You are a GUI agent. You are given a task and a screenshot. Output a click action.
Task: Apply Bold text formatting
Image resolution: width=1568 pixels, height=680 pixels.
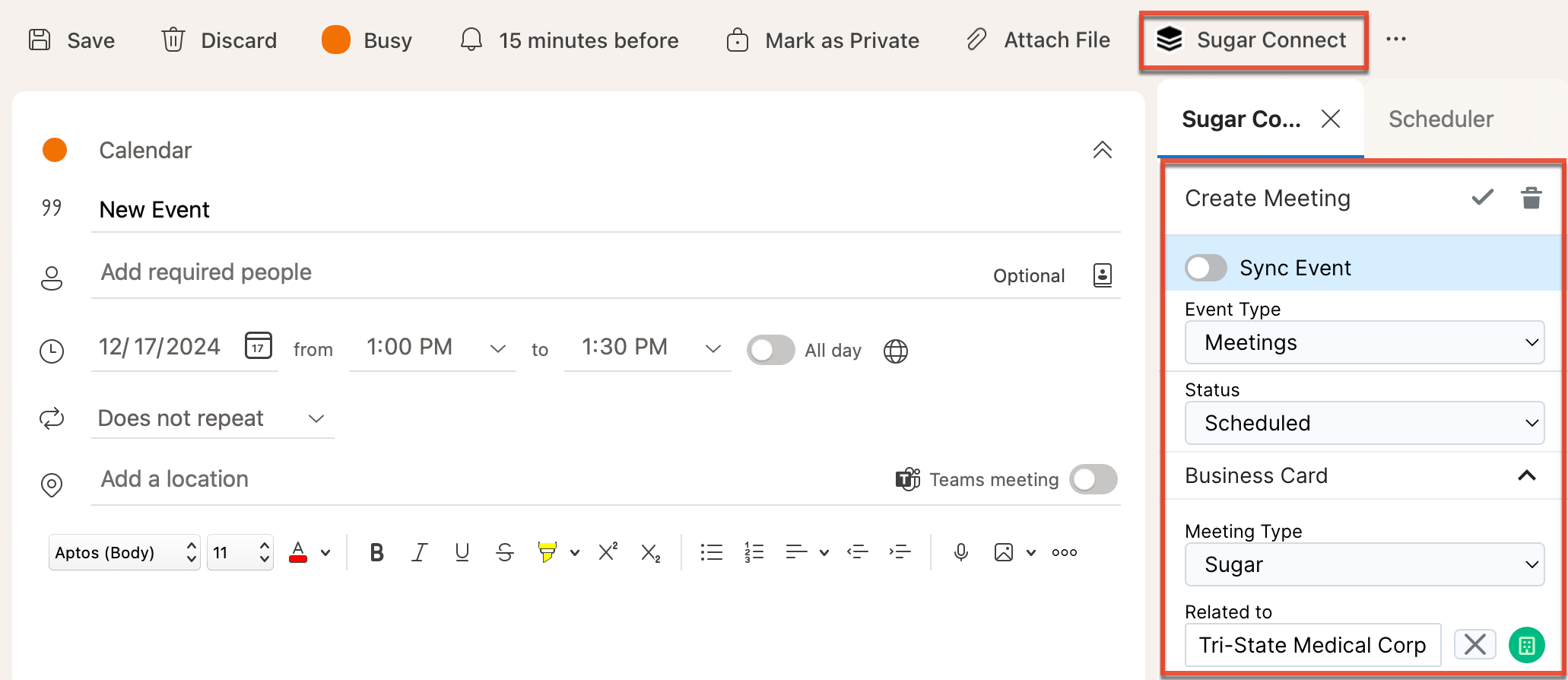coord(376,552)
